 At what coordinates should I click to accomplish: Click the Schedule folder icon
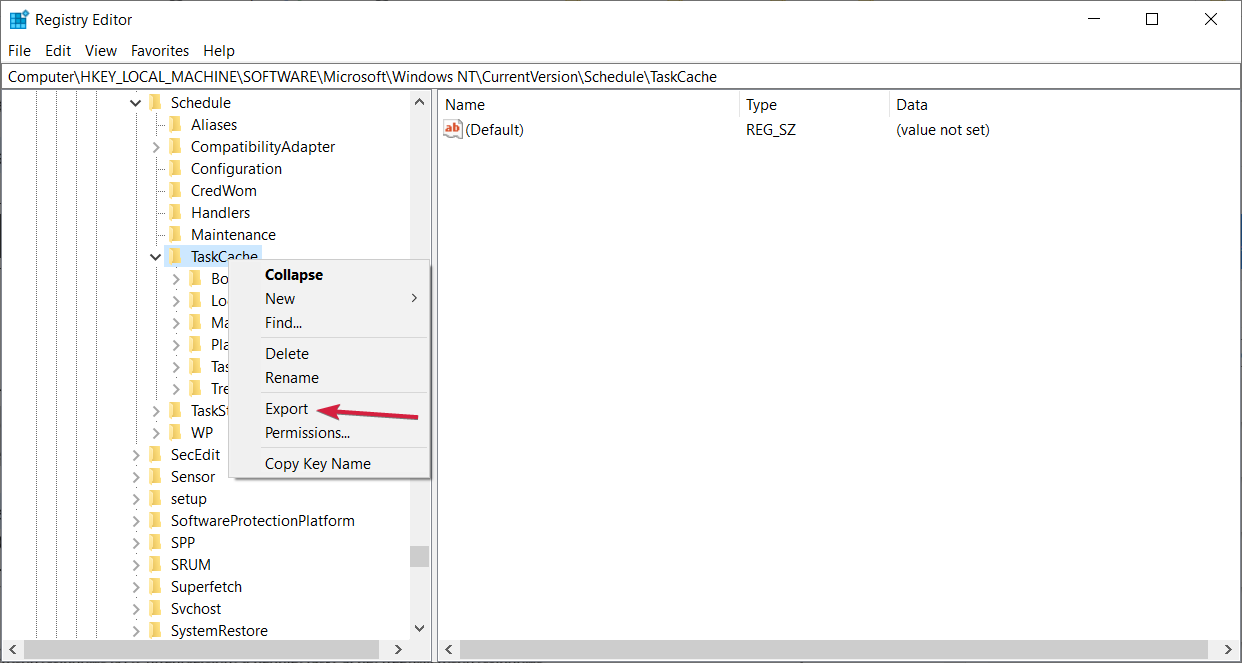point(155,102)
